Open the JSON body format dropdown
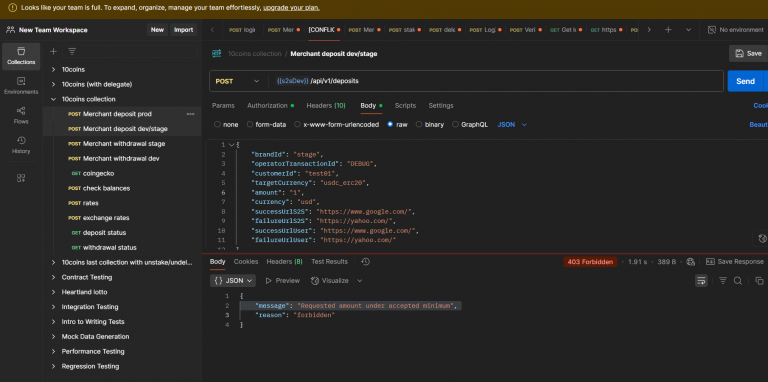The height and width of the screenshot is (382, 768). (512, 124)
